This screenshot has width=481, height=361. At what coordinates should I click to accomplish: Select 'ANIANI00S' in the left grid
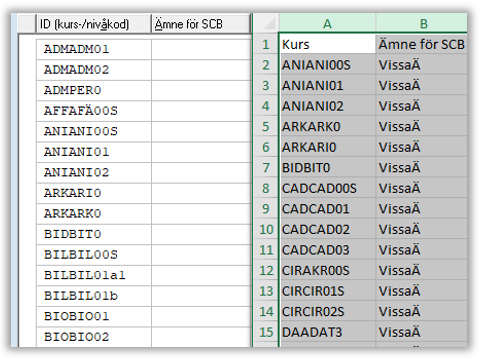pos(94,131)
